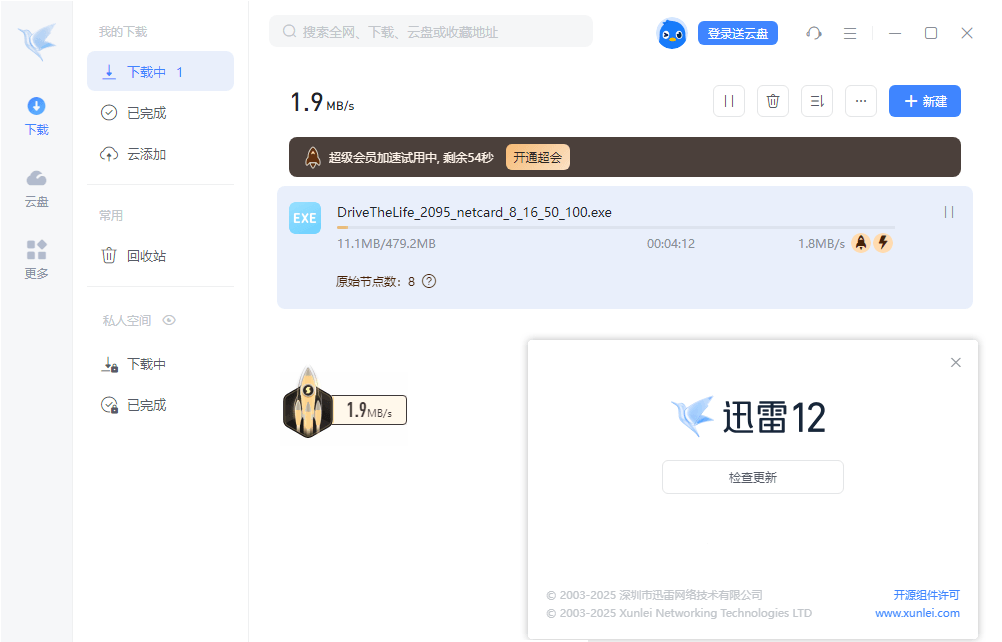Click the search input field

[430, 32]
